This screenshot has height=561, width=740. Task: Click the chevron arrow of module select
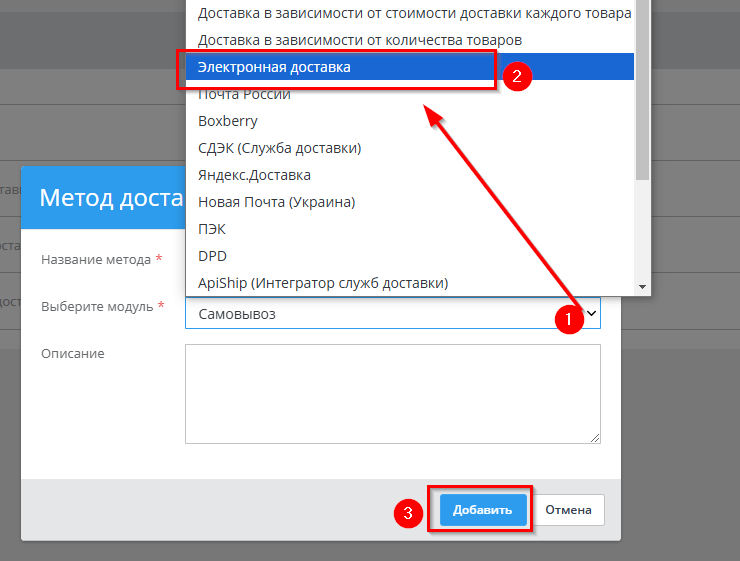[x=591, y=314]
